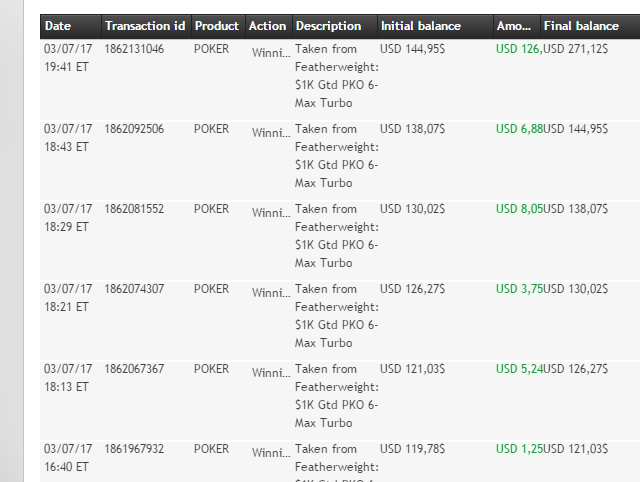Click the USD 271,12$ final balance
Viewport: 643px width, 482px height.
point(581,49)
